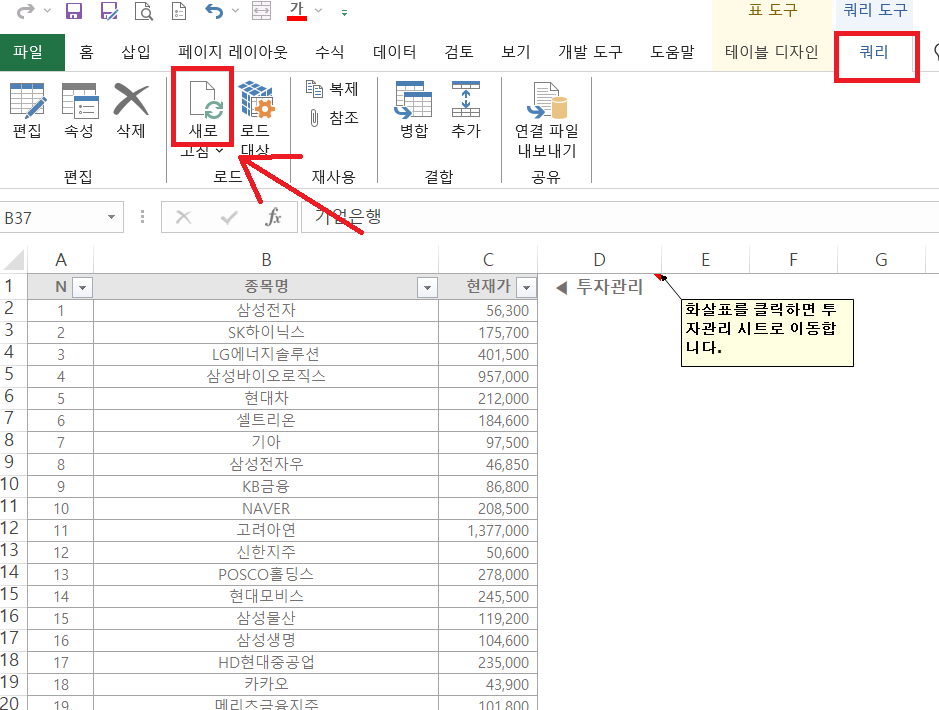This screenshot has width=939, height=710.
Task: Click the ◀ 투자관리 link cell
Action: (599, 287)
